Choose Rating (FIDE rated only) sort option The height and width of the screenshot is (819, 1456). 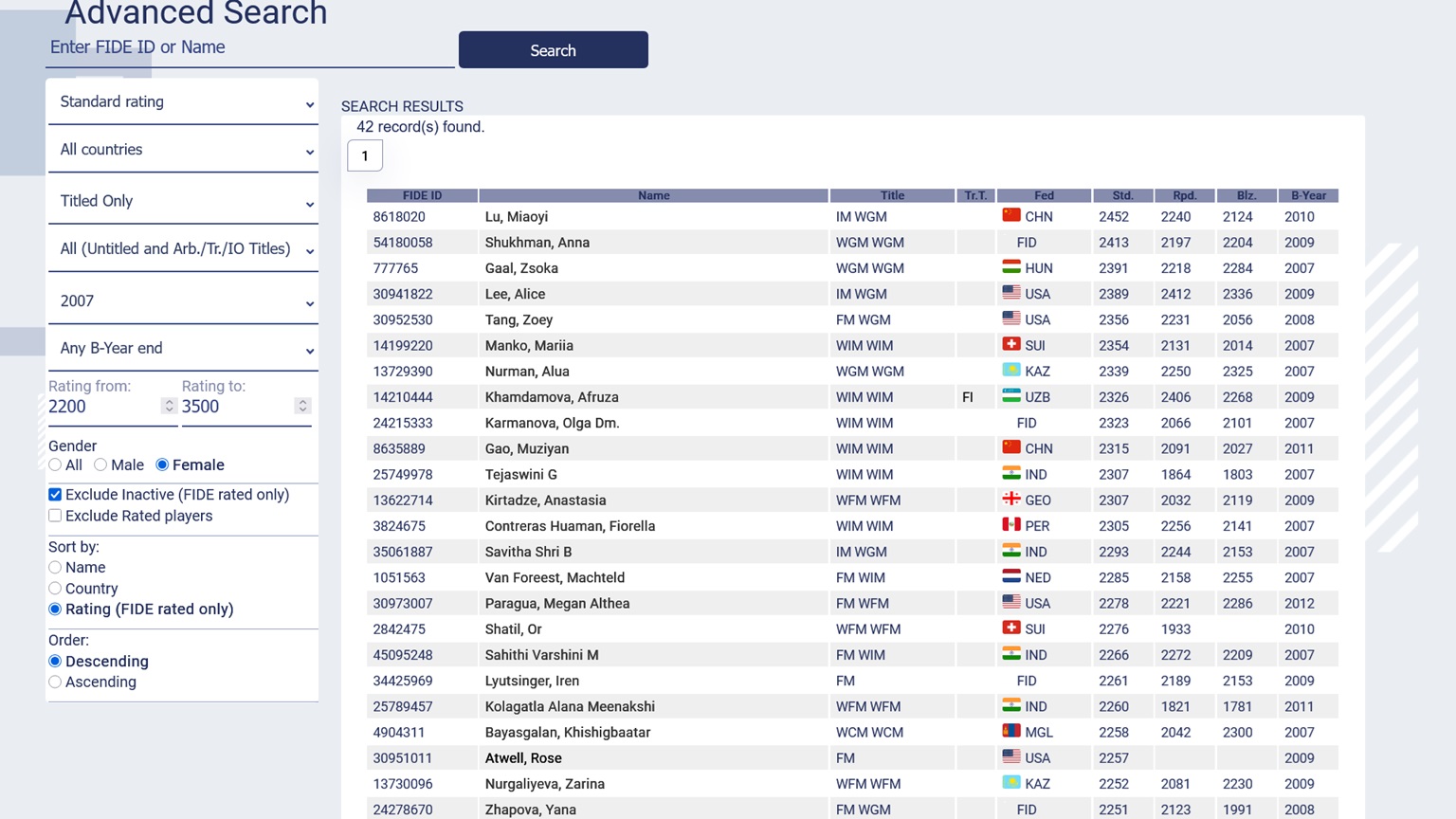point(55,610)
